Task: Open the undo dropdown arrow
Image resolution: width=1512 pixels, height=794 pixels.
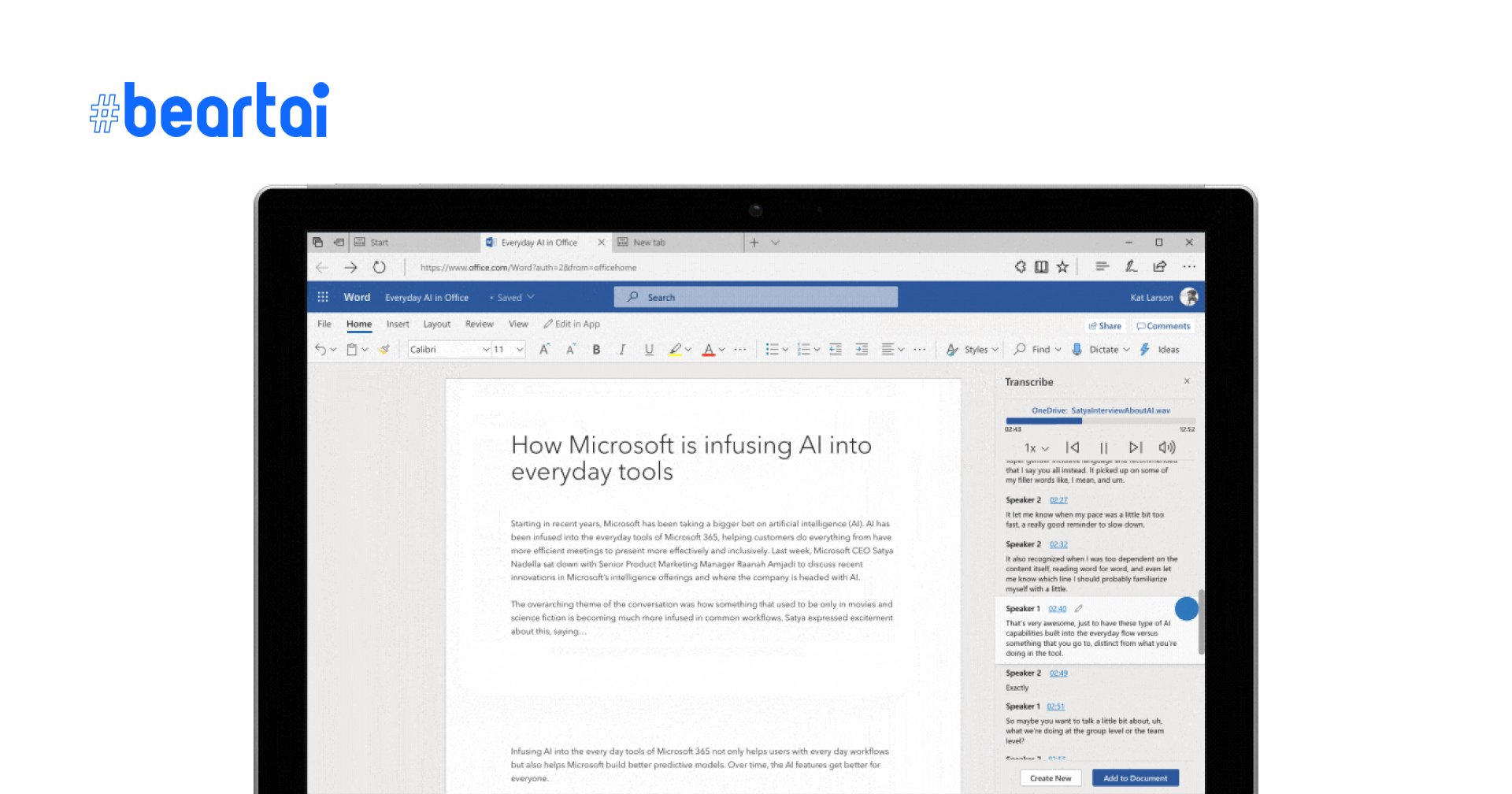Action: coord(333,350)
